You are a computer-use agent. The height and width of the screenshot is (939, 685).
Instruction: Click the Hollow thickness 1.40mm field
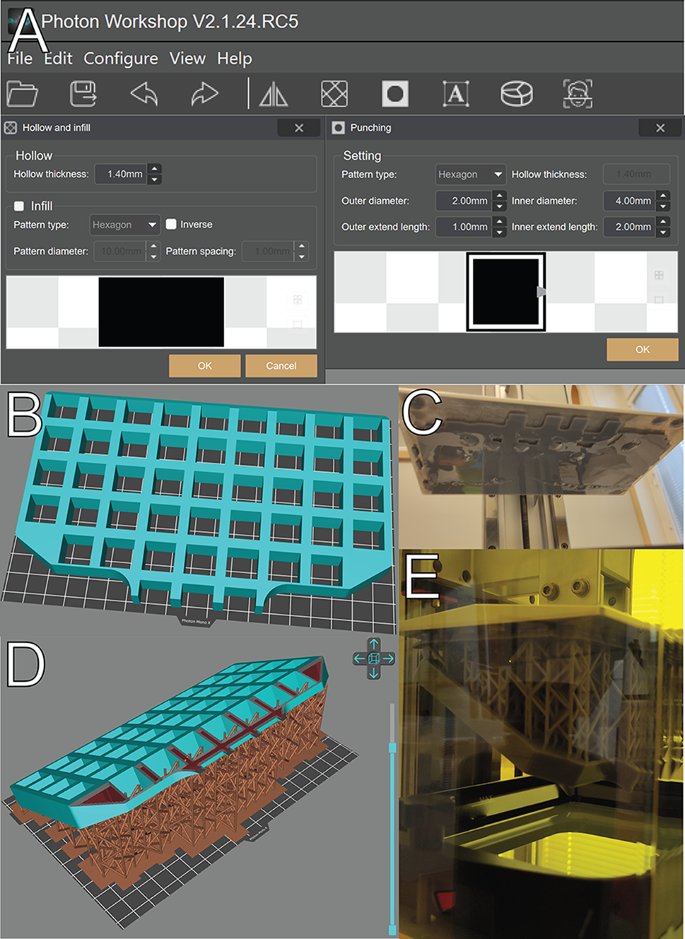pyautogui.click(x=122, y=174)
